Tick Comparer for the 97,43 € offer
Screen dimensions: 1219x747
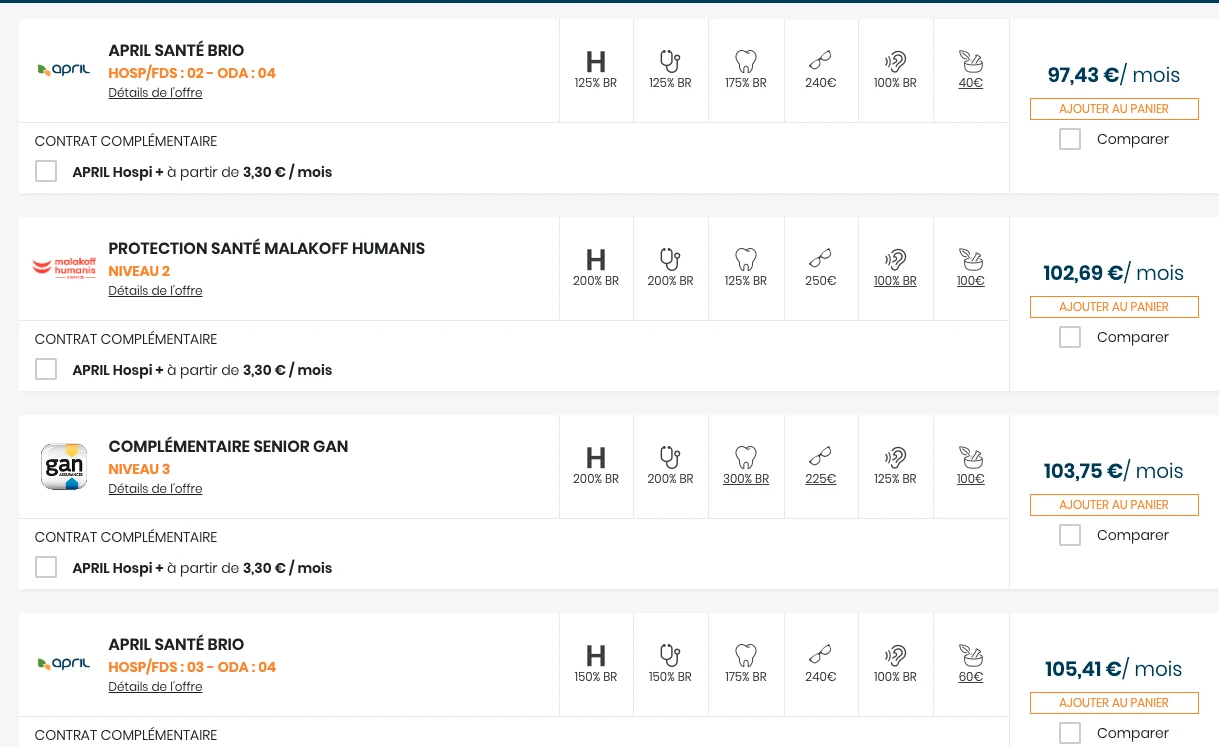(x=1070, y=139)
